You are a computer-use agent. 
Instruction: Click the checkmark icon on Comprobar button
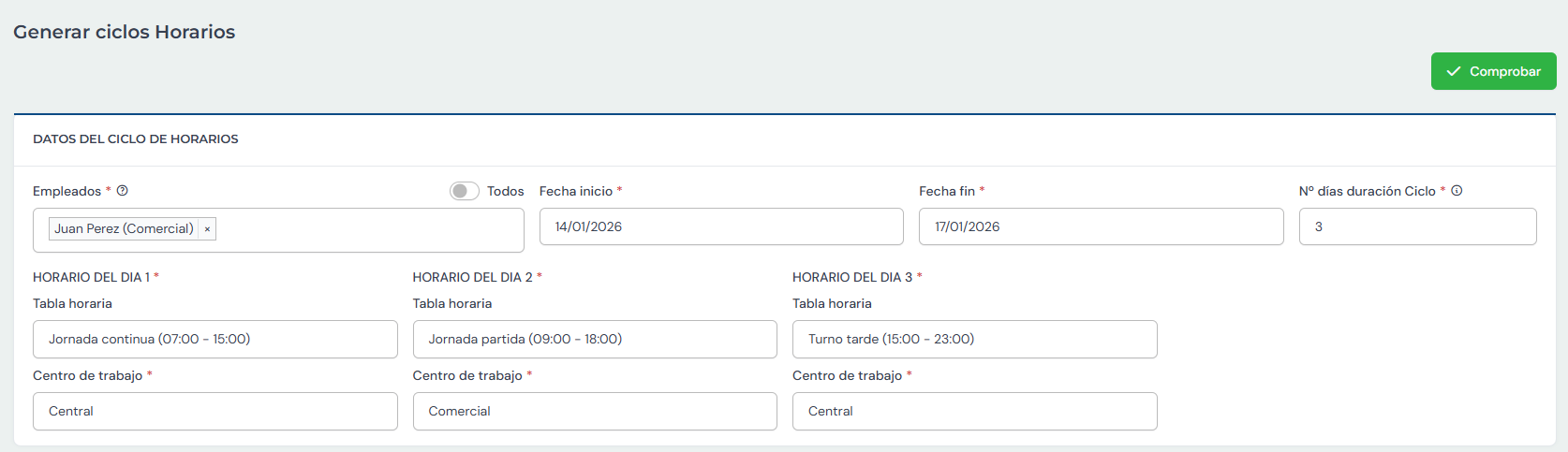tap(1454, 71)
